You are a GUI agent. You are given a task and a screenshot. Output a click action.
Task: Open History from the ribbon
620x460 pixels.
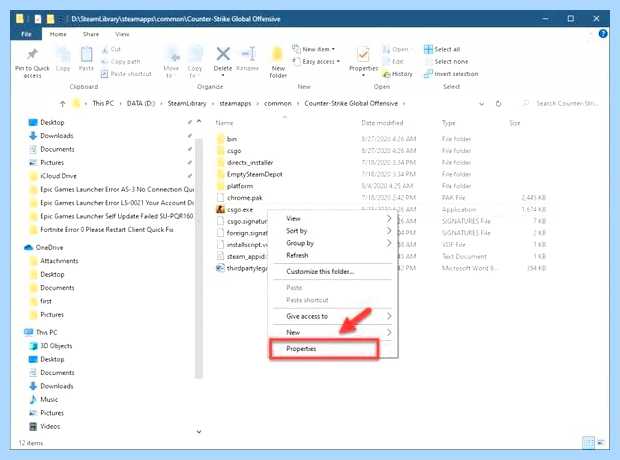point(398,74)
